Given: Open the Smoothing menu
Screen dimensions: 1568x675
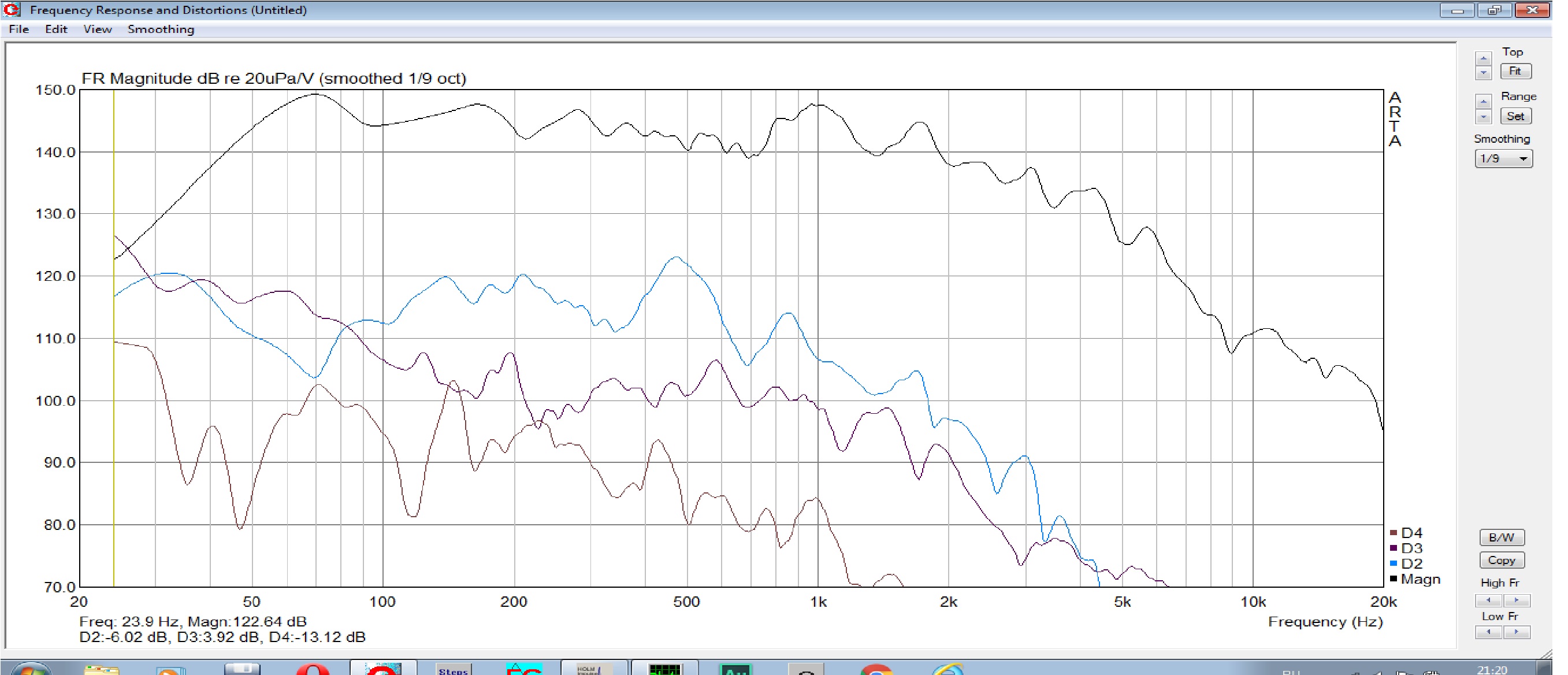Looking at the screenshot, I should [161, 29].
